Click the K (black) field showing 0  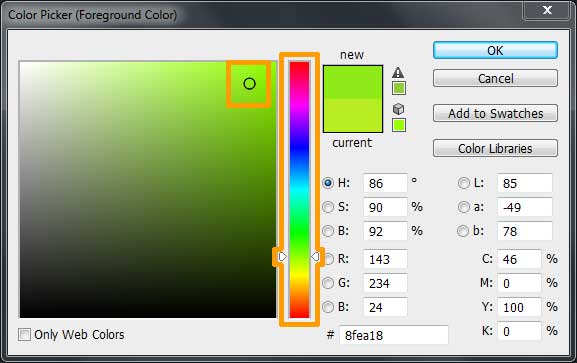519,331
